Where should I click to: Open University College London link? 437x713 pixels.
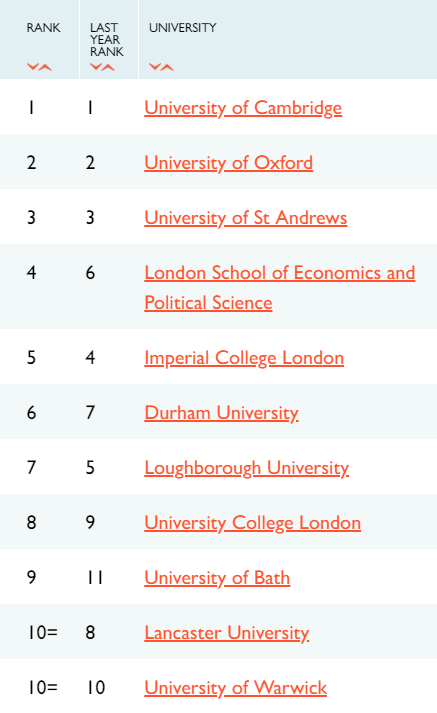252,523
